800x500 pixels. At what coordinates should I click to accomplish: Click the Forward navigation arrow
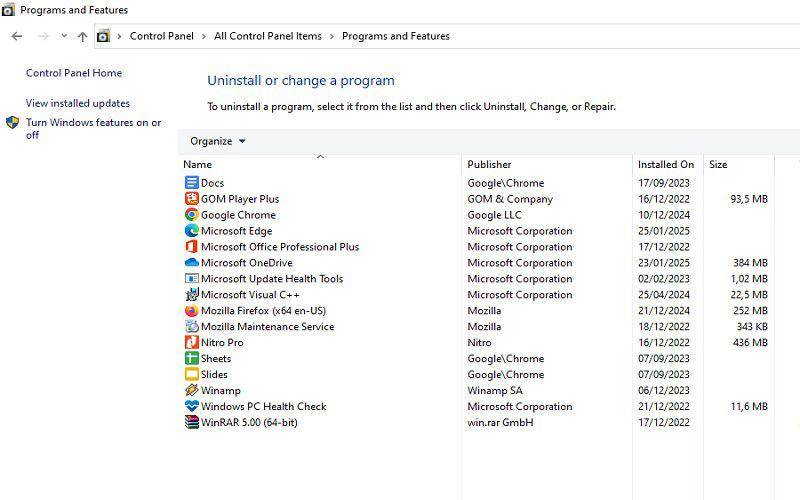click(43, 36)
